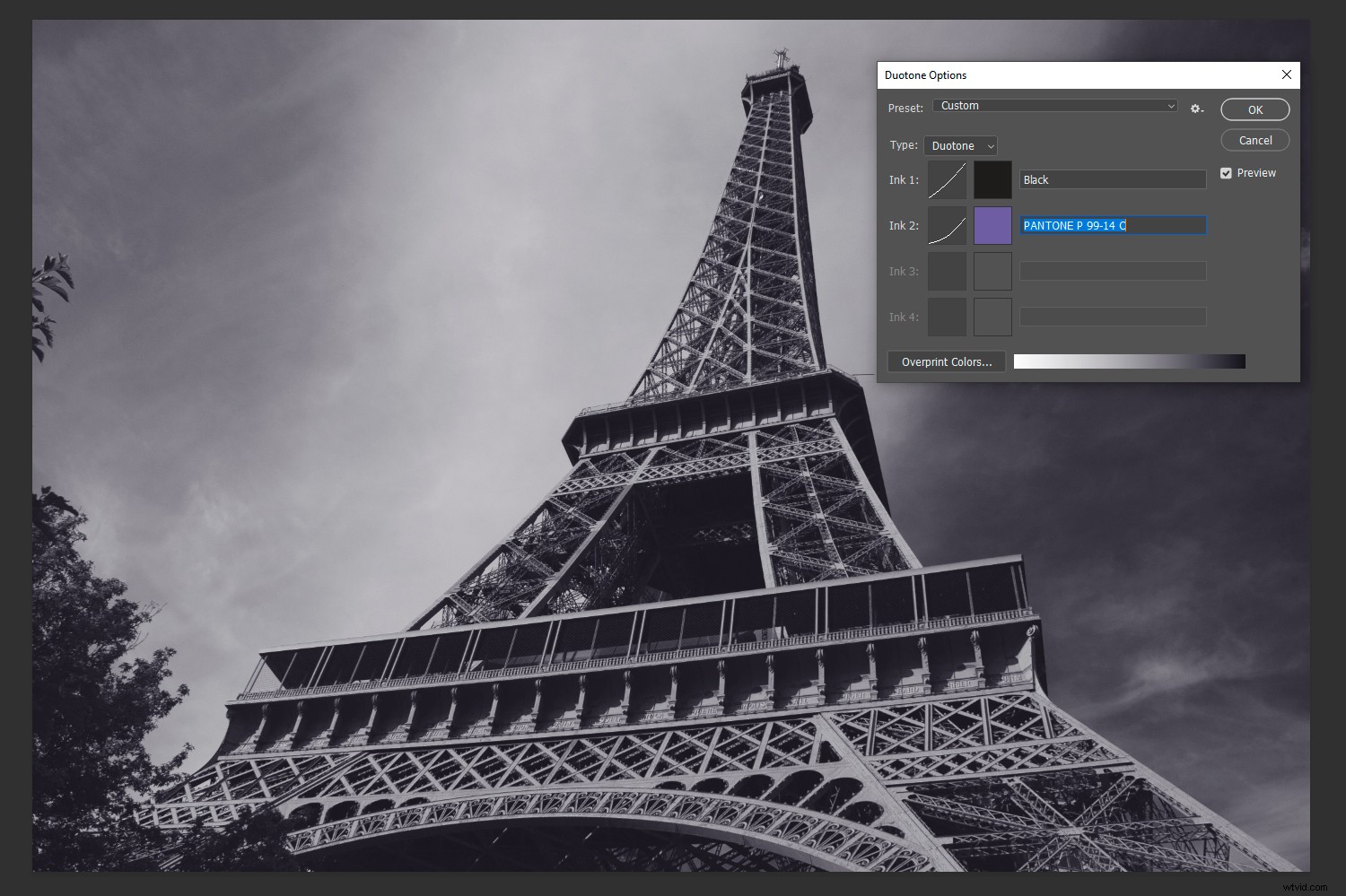Open the Ink 1 Black color swatch

(x=992, y=179)
